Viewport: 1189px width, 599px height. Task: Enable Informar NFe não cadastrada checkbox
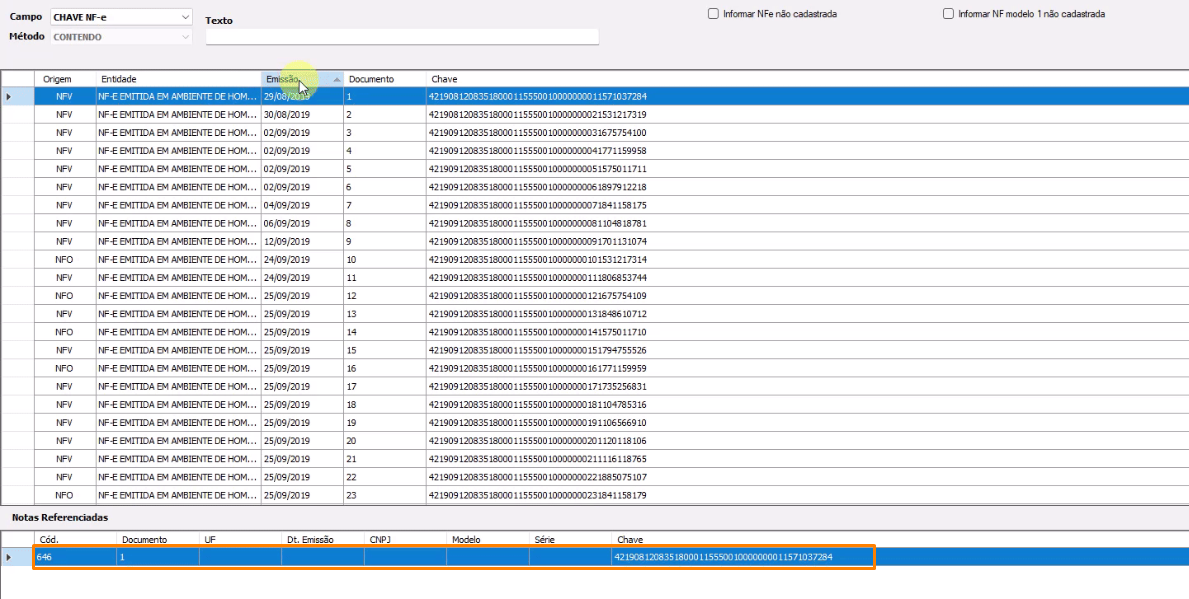(713, 15)
